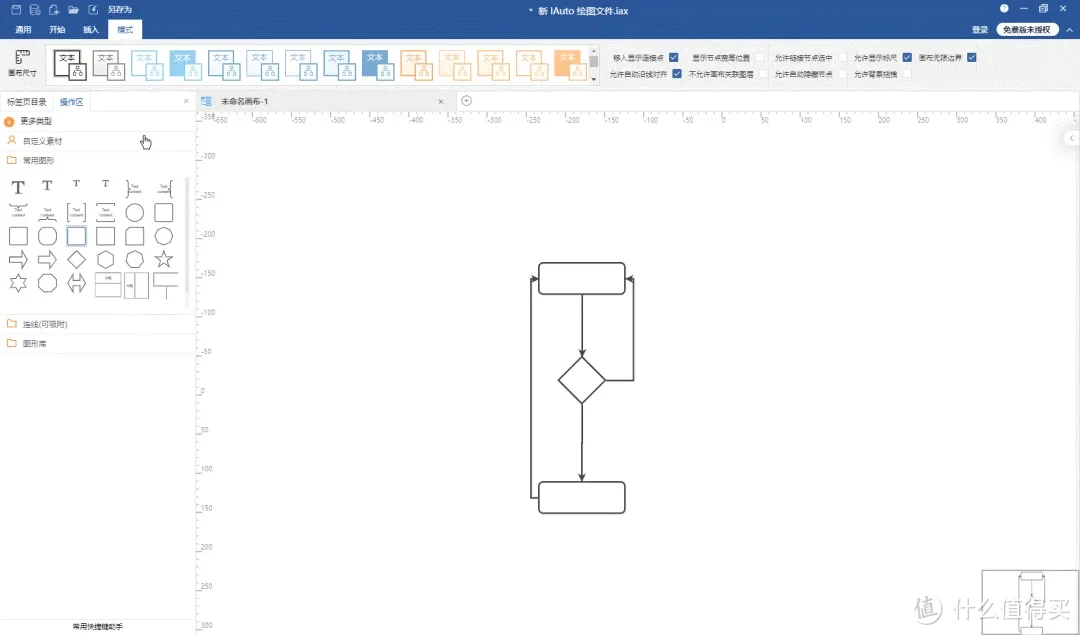The height and width of the screenshot is (635, 1080).
Task: Select the six-point star shape
Action: [x=18, y=282]
